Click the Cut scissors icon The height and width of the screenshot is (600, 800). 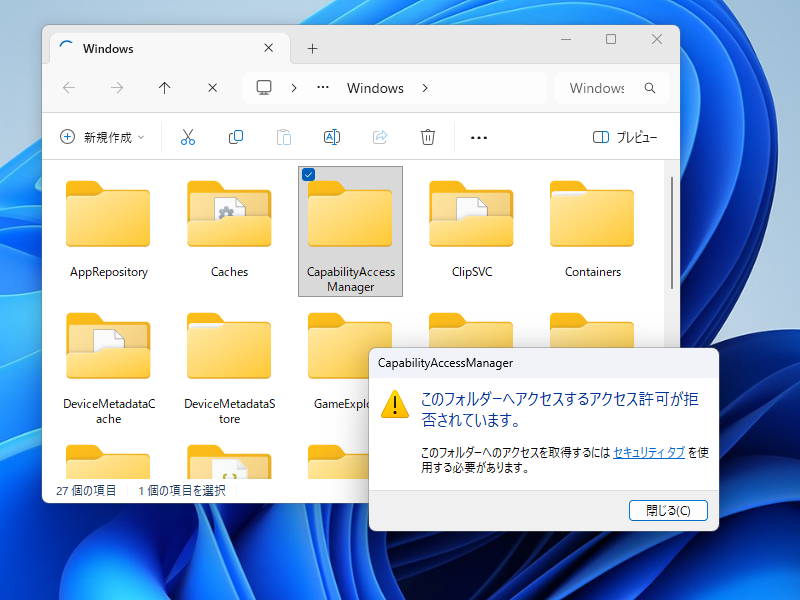click(188, 137)
